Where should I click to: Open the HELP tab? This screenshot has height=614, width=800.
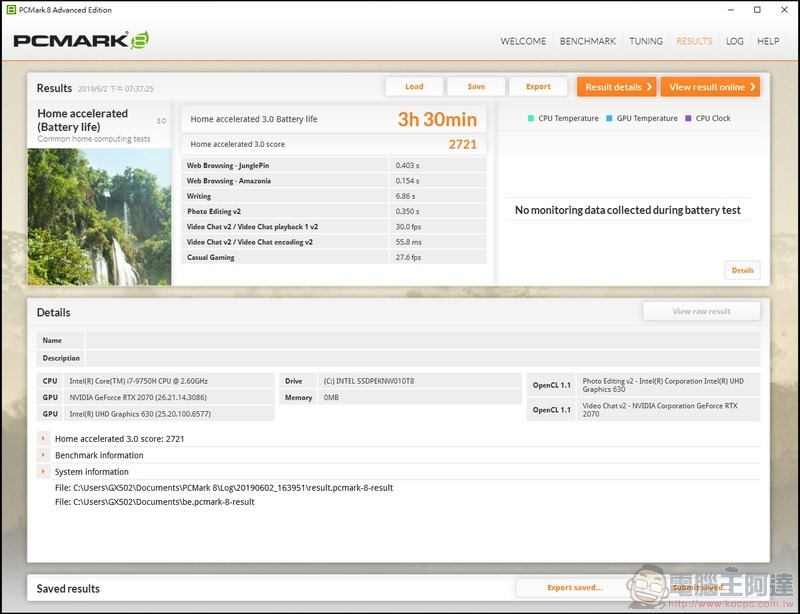point(768,41)
